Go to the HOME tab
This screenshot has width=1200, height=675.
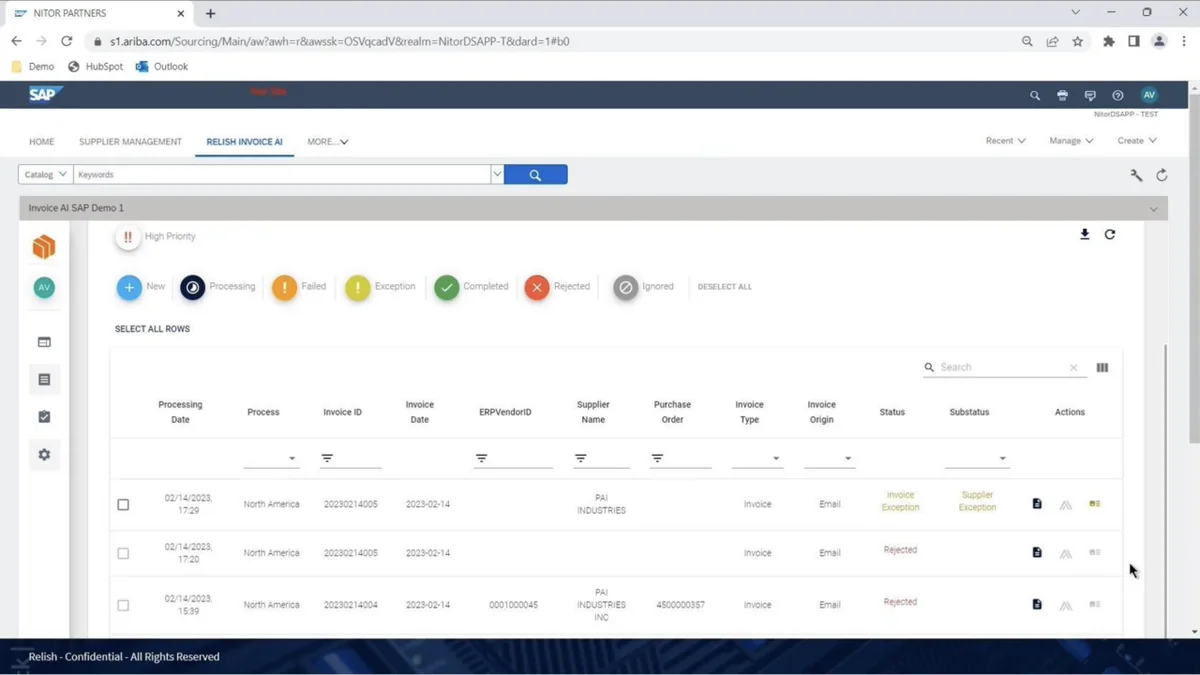click(42, 142)
